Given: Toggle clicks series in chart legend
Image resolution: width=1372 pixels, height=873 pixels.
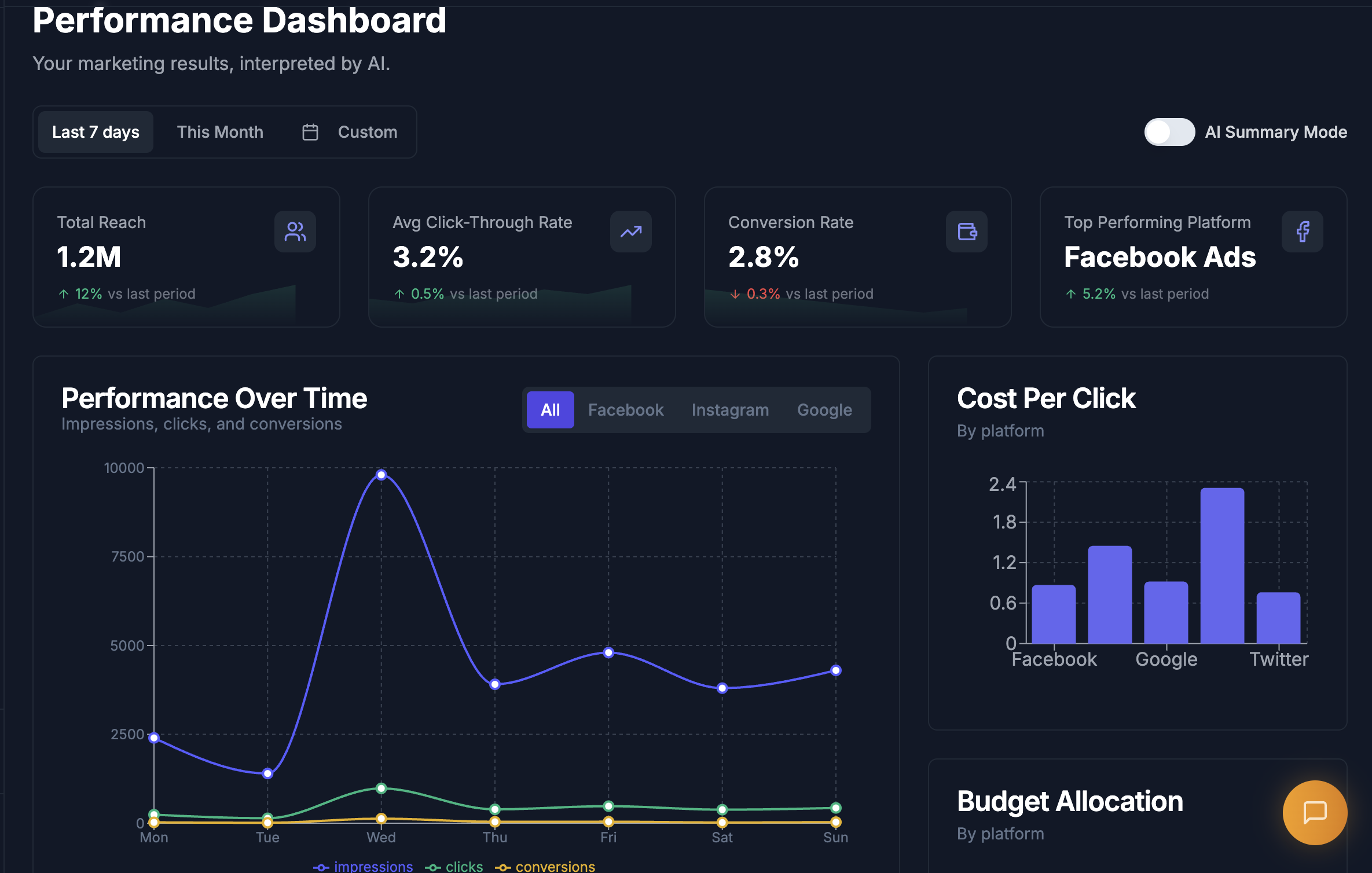Looking at the screenshot, I should click(x=454, y=866).
